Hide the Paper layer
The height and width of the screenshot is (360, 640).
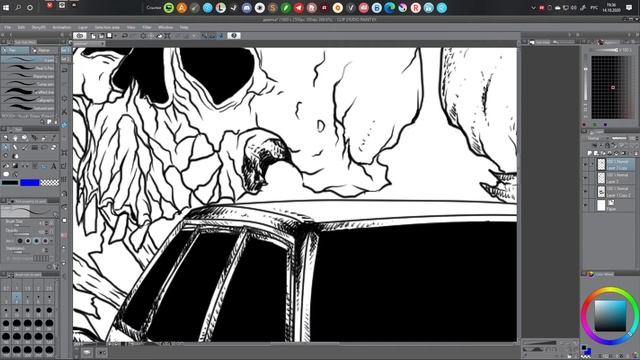[x=586, y=205]
